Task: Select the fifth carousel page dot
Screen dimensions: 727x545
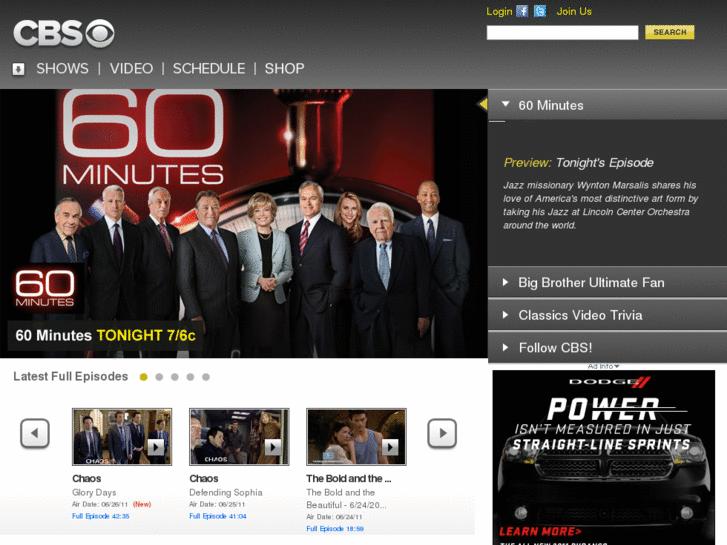Action: pyautogui.click(x=206, y=377)
